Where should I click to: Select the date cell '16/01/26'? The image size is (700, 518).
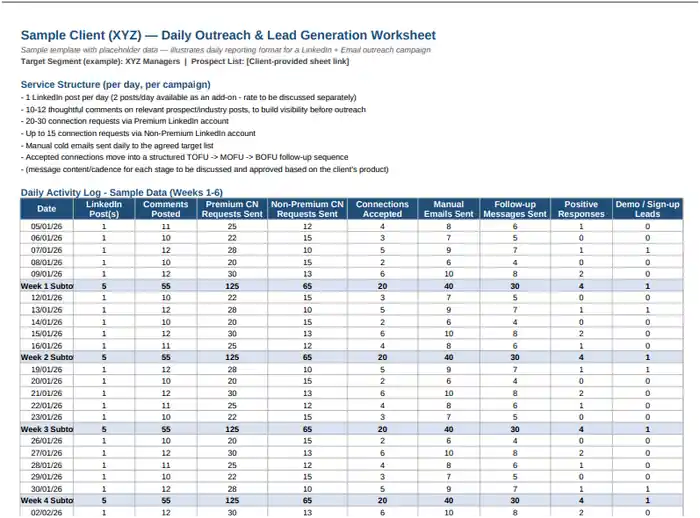(x=46, y=346)
